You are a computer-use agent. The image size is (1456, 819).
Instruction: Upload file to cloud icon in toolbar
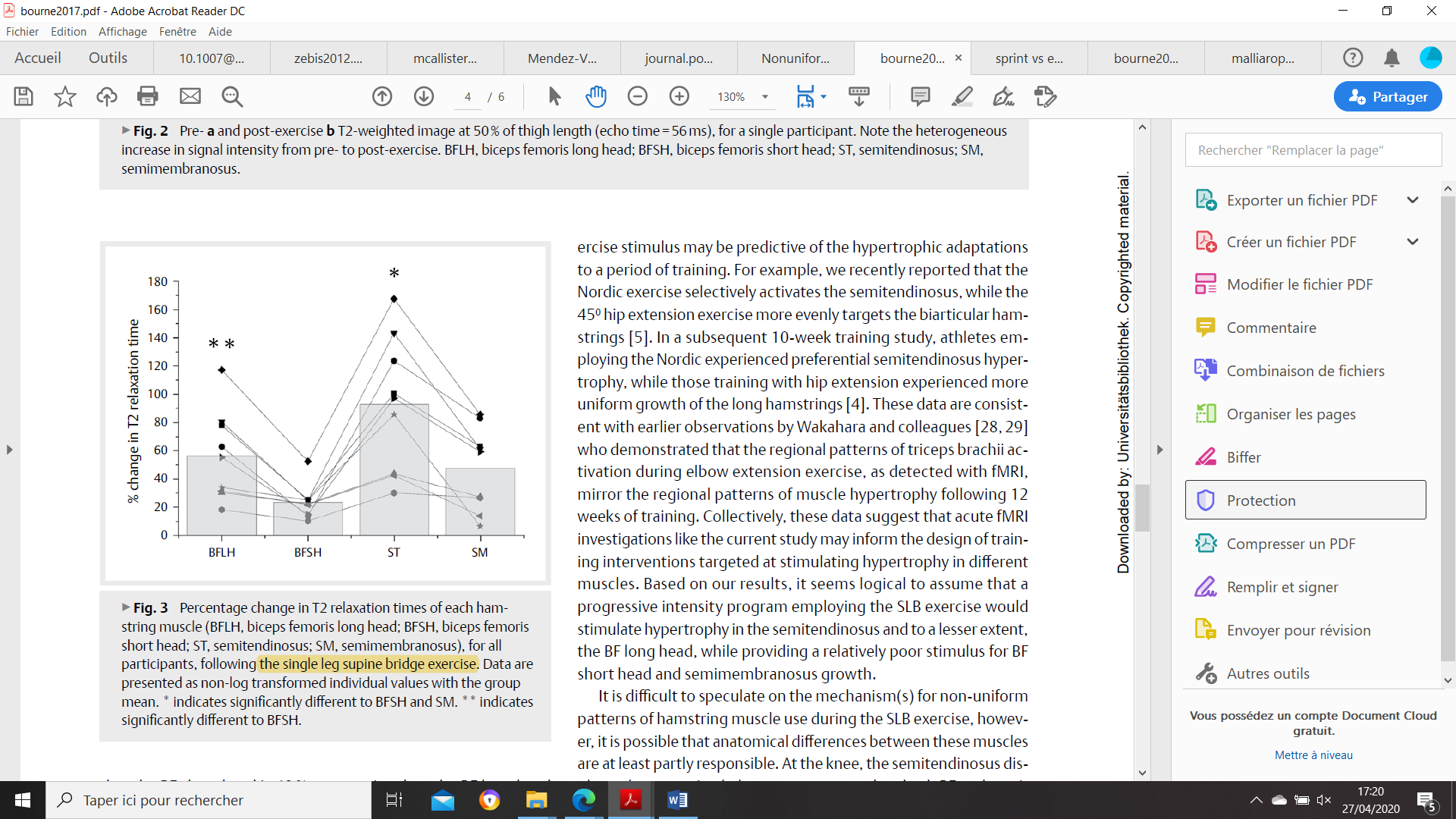107,96
